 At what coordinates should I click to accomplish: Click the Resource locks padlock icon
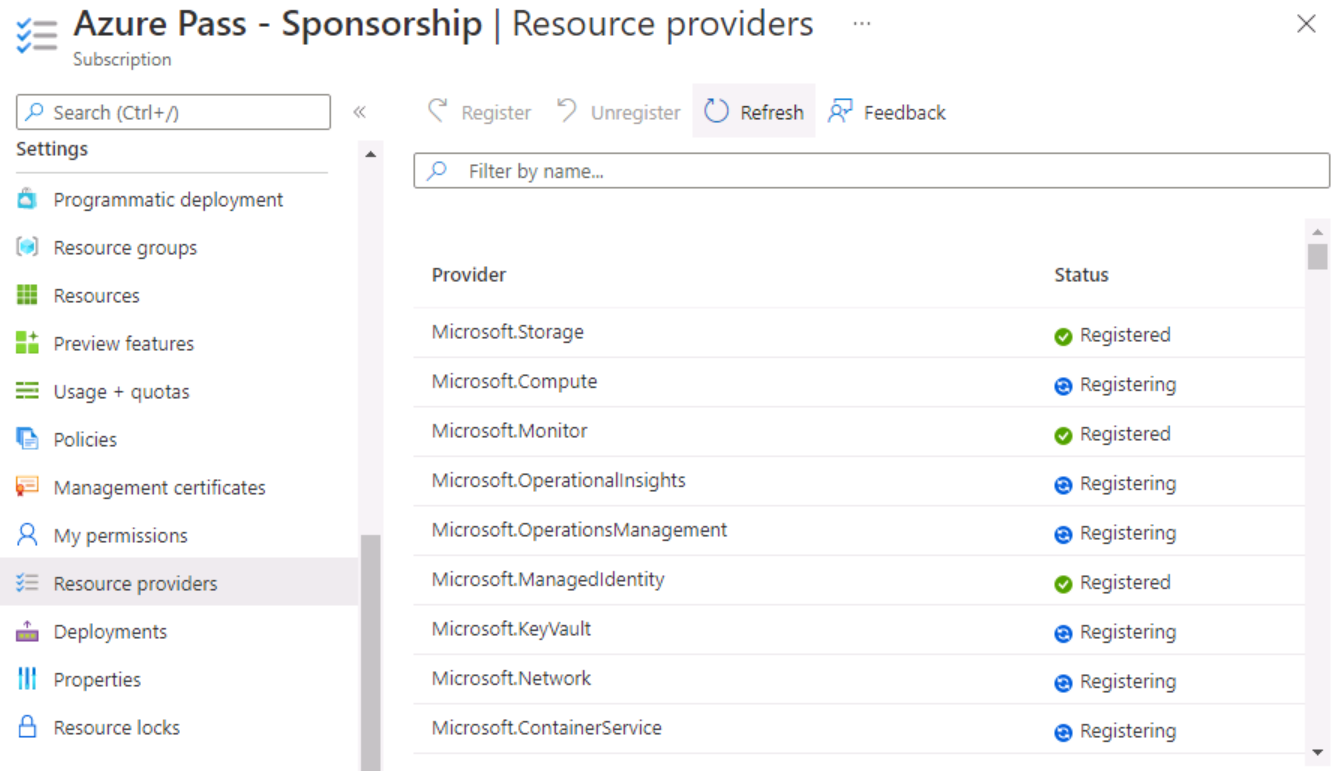pos(28,728)
